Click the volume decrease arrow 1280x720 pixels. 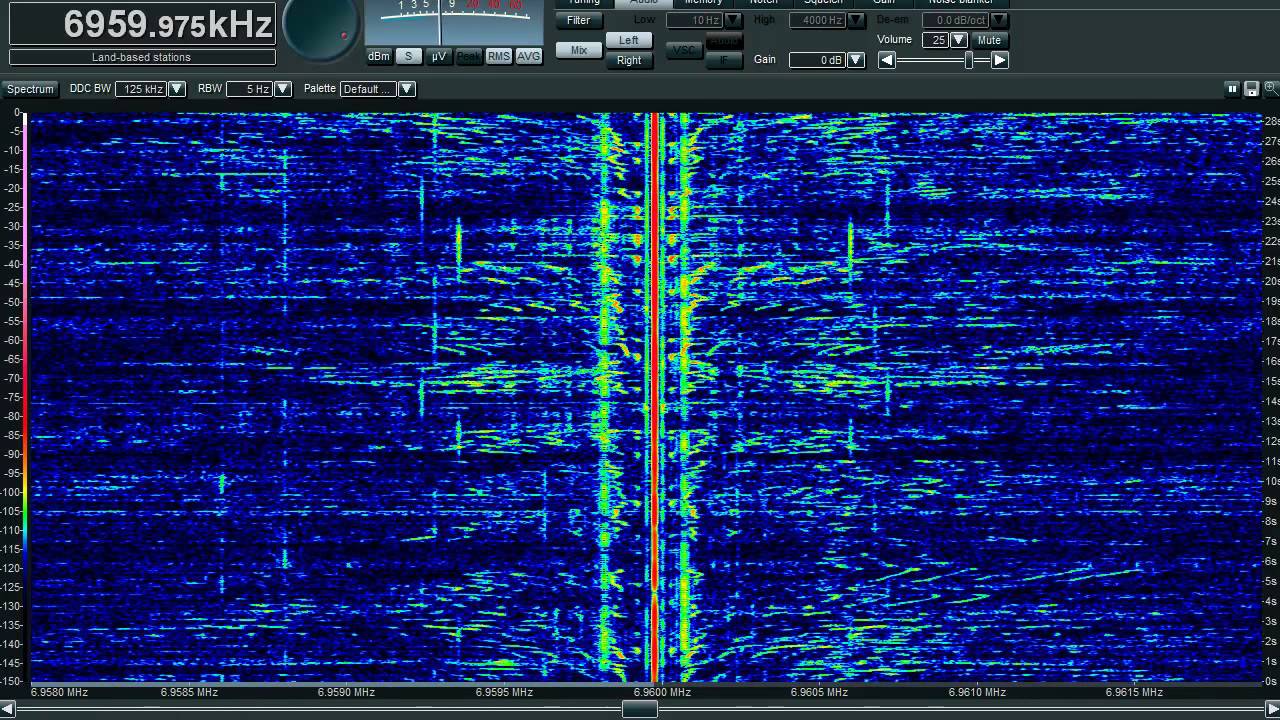tap(886, 60)
